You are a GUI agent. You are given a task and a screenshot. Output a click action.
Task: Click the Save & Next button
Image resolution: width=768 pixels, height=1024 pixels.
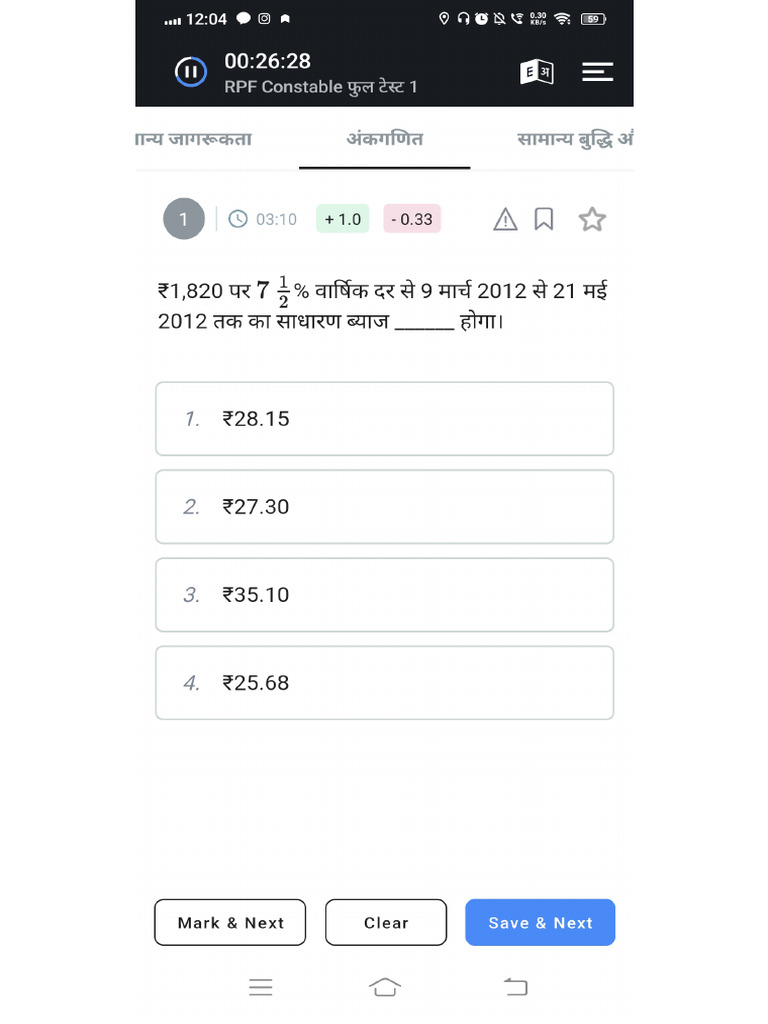click(540, 922)
